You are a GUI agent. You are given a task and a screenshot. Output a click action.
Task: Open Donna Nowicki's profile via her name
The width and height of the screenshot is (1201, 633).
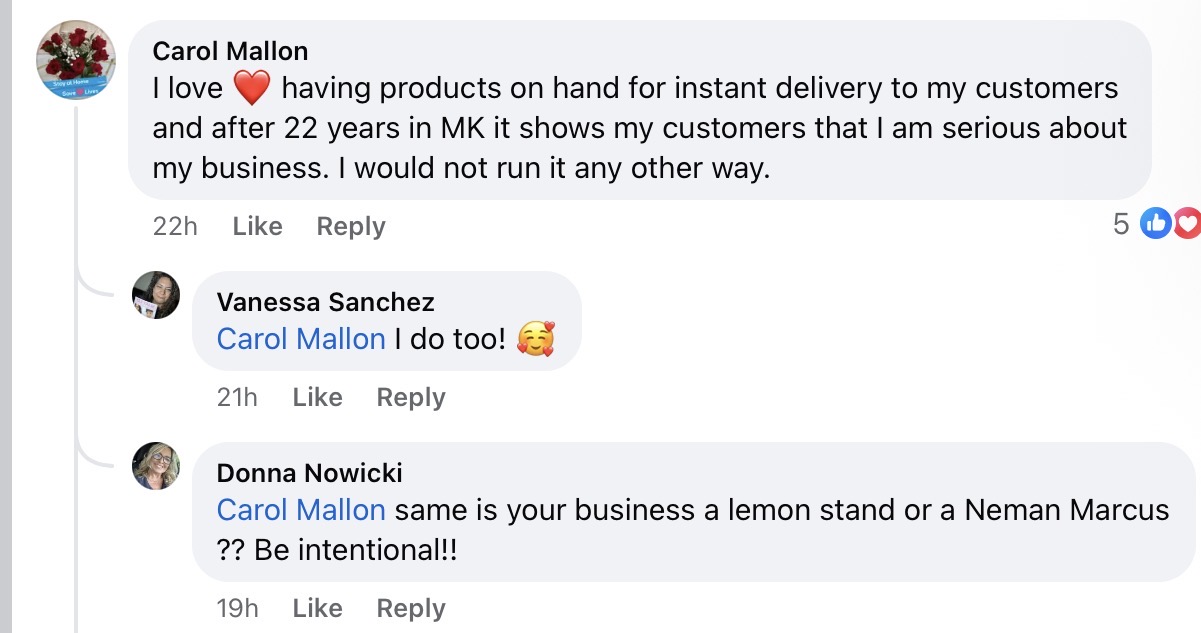point(309,472)
